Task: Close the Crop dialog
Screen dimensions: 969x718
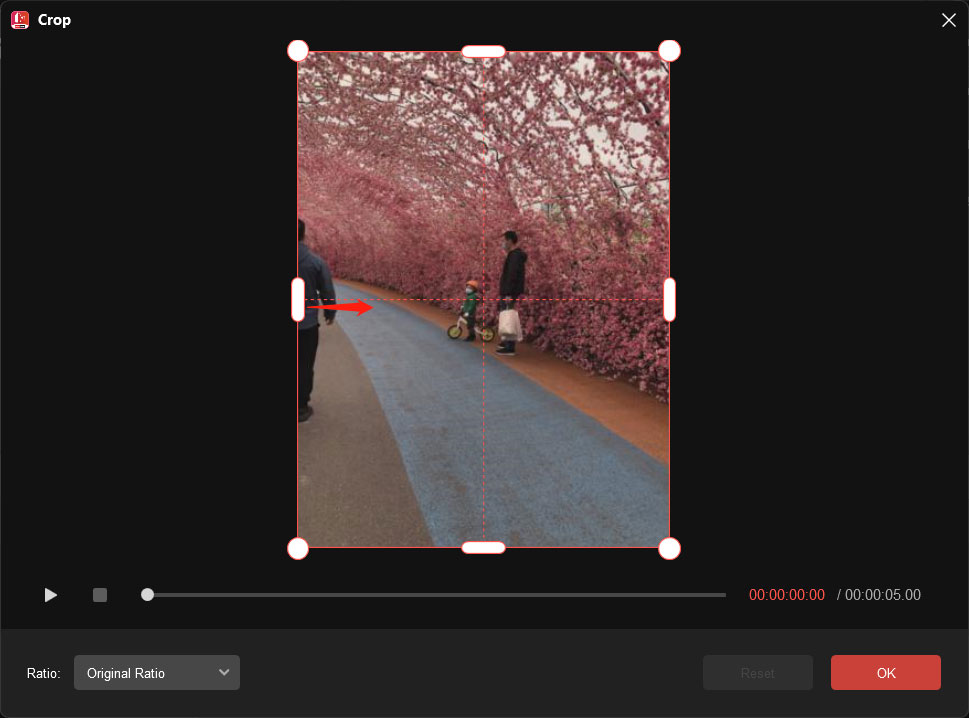Action: pos(949,20)
